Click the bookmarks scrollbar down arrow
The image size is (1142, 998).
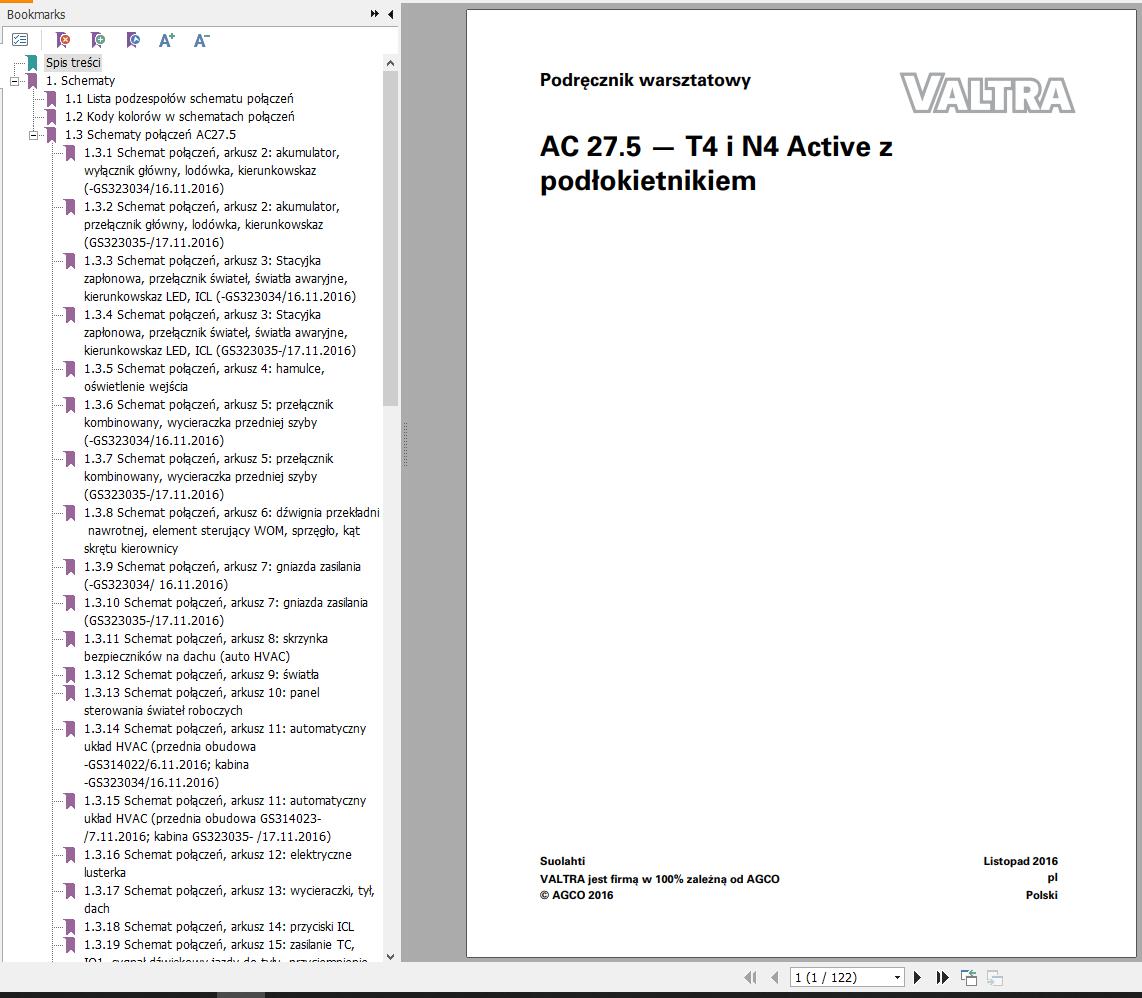click(x=390, y=956)
